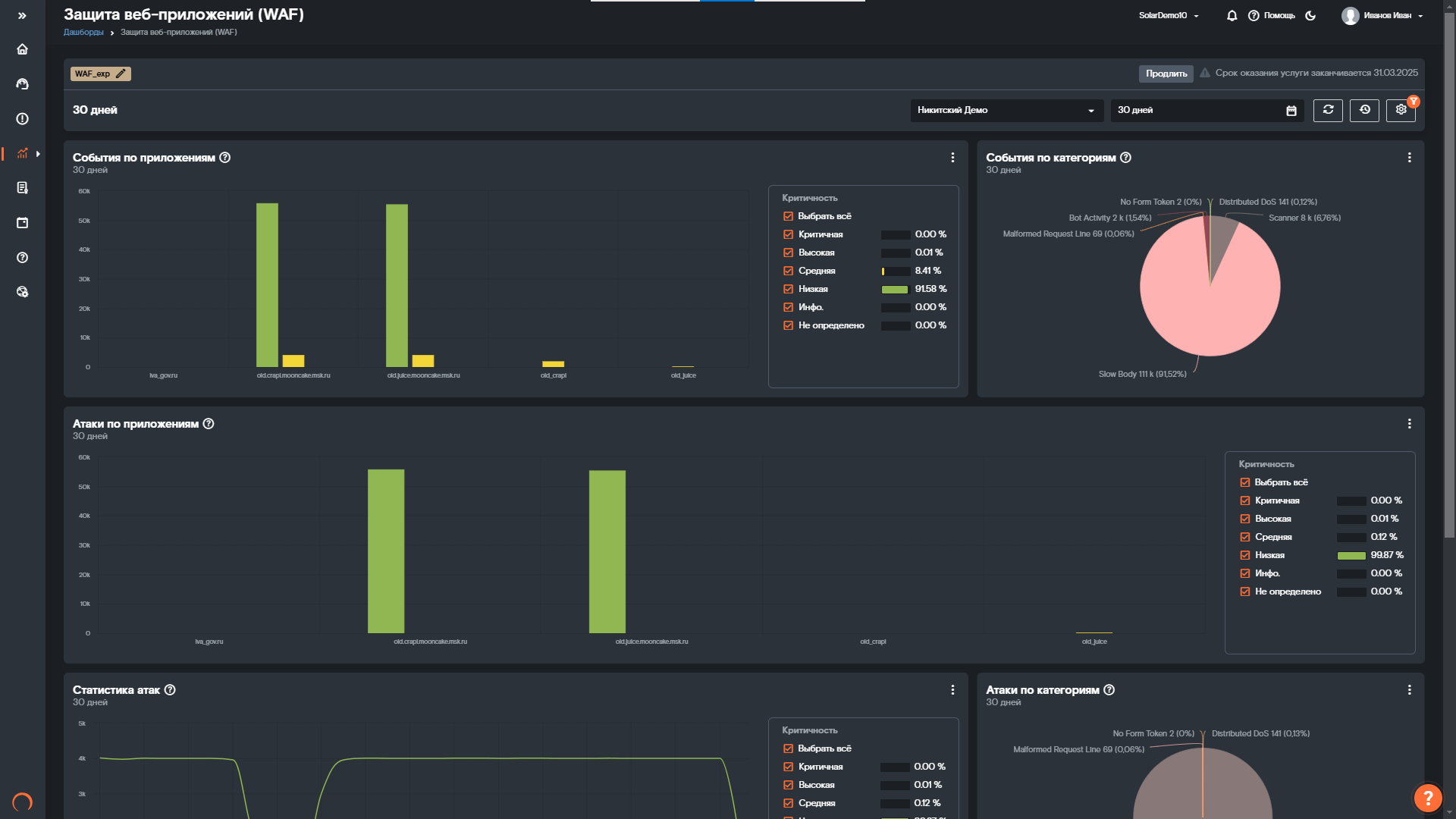Open dashboard settings gear icon
Screen dimensions: 1456x819
point(1401,110)
